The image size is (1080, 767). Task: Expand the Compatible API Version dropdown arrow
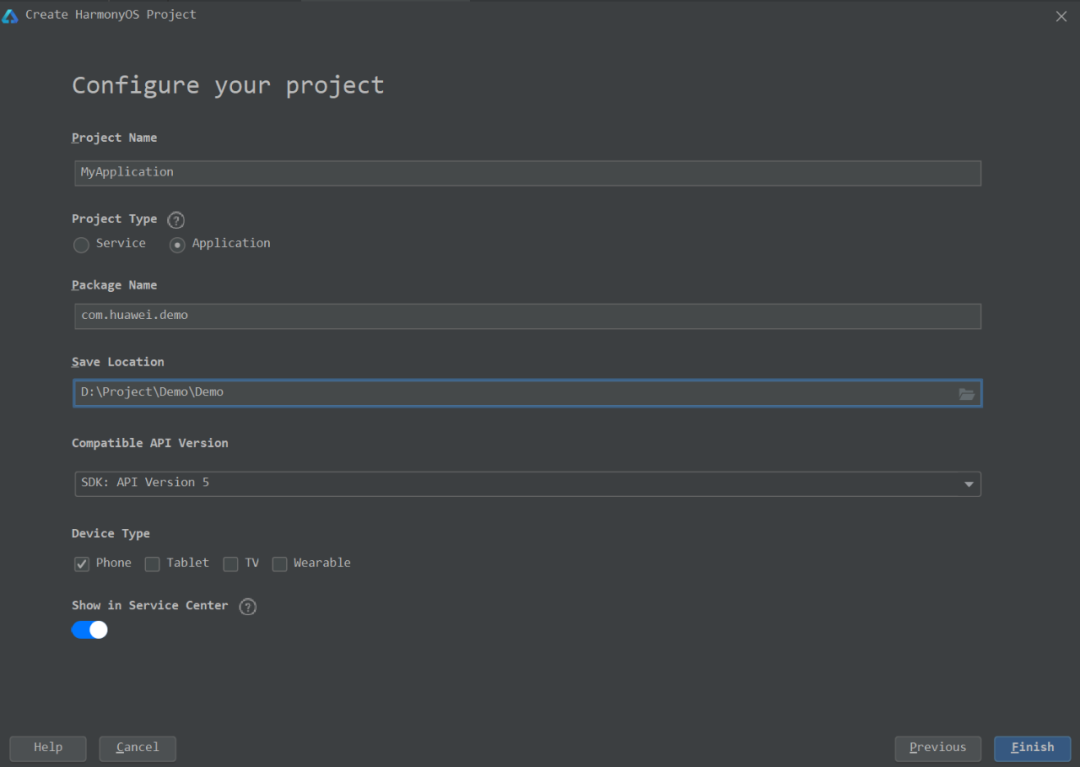click(968, 485)
